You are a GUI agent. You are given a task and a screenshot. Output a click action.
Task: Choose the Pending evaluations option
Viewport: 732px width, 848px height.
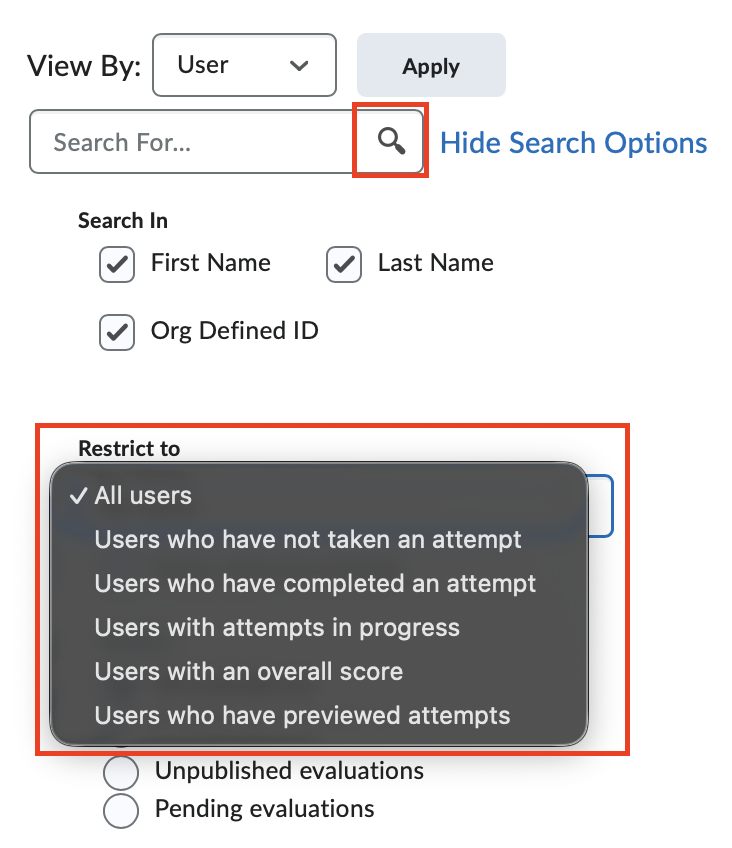(x=120, y=810)
